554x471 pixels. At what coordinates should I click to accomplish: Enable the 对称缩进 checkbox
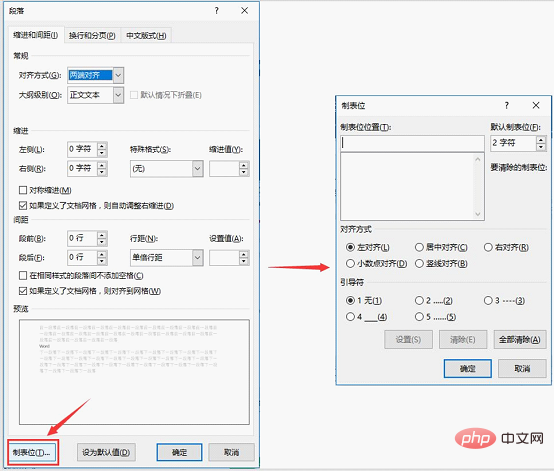(x=23, y=190)
